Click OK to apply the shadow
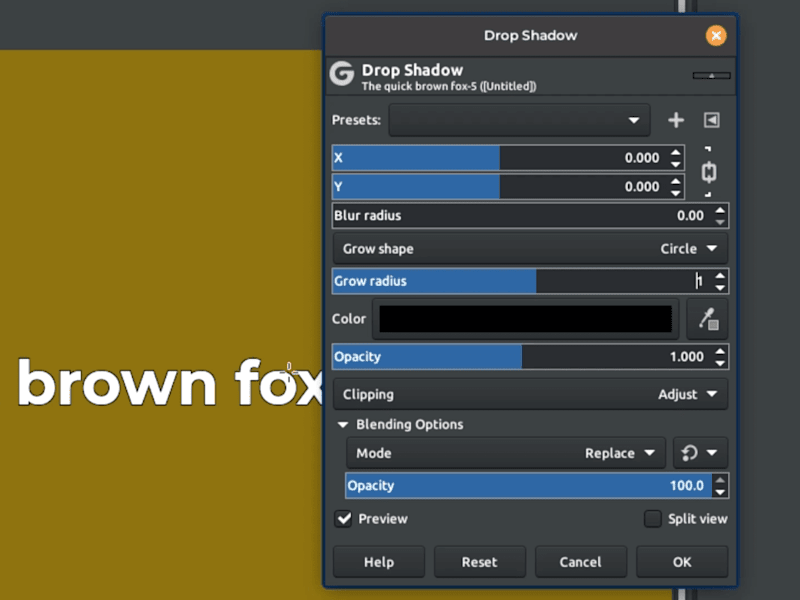 pyautogui.click(x=682, y=562)
